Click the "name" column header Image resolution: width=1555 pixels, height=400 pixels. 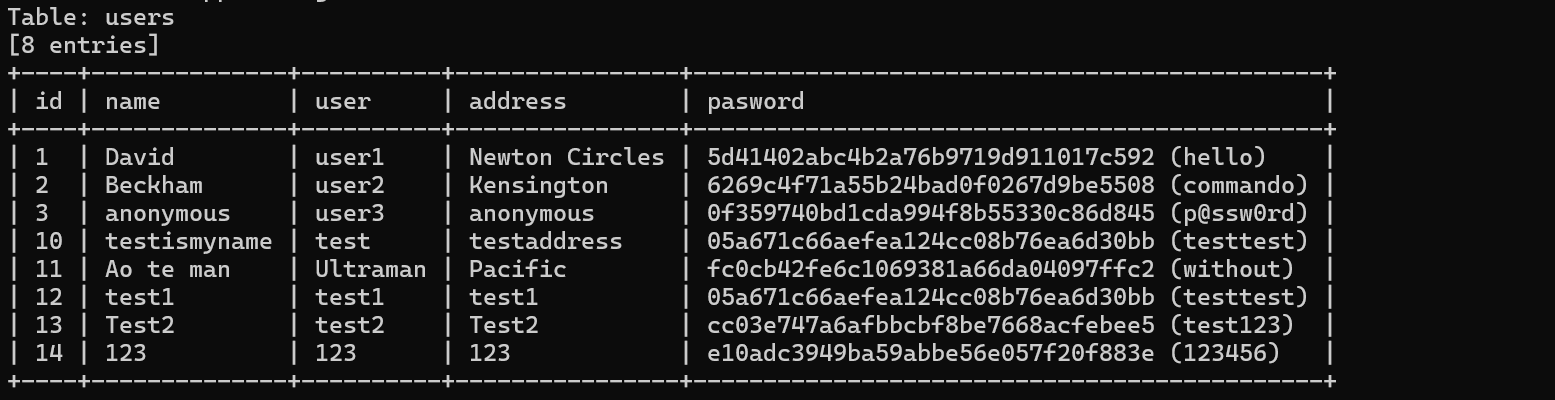[132, 101]
